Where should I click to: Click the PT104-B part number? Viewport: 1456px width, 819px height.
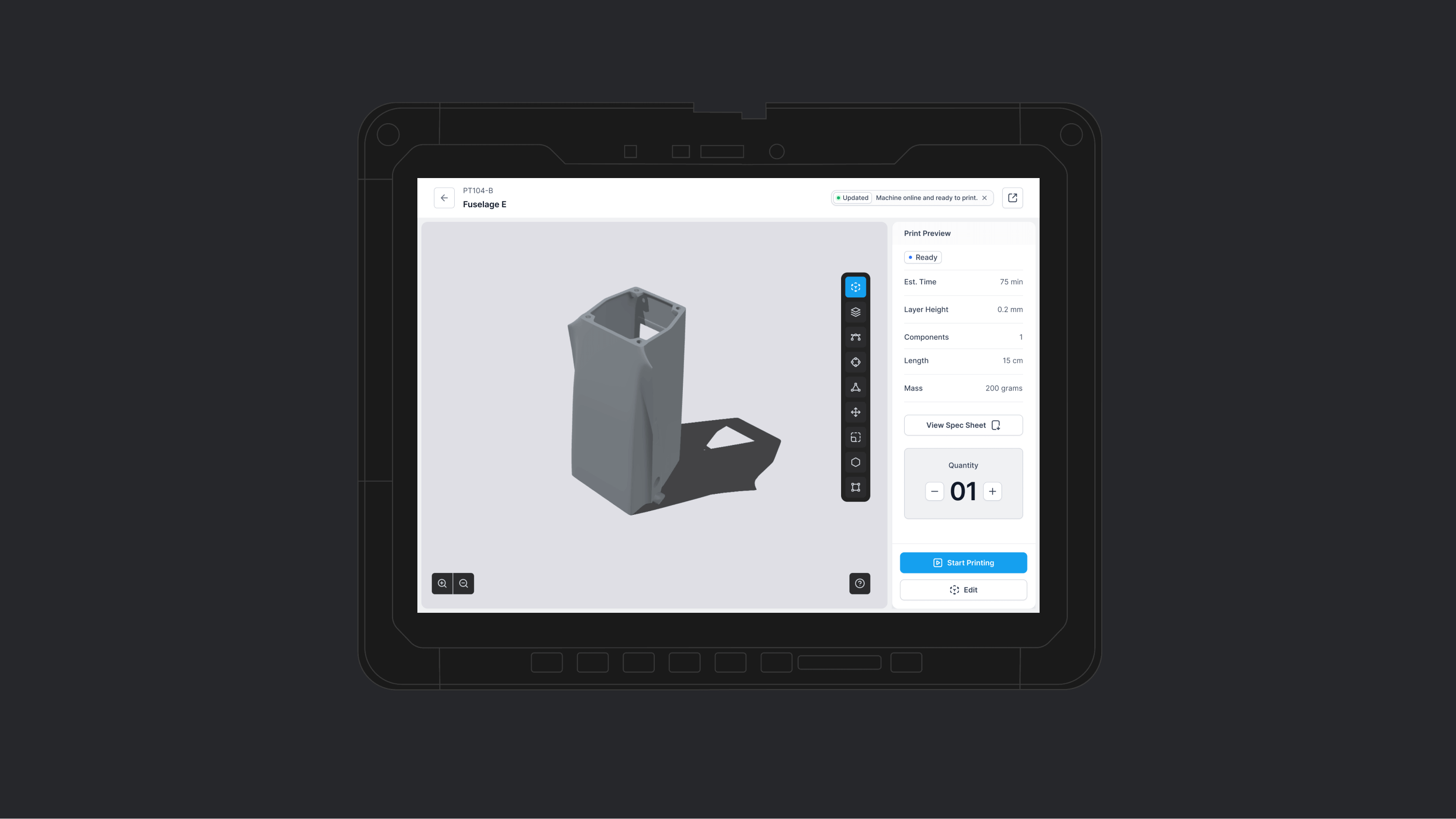(x=478, y=191)
